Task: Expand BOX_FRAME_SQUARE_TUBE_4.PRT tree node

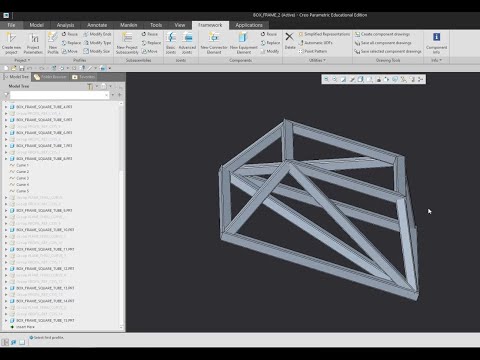Action: (6, 107)
